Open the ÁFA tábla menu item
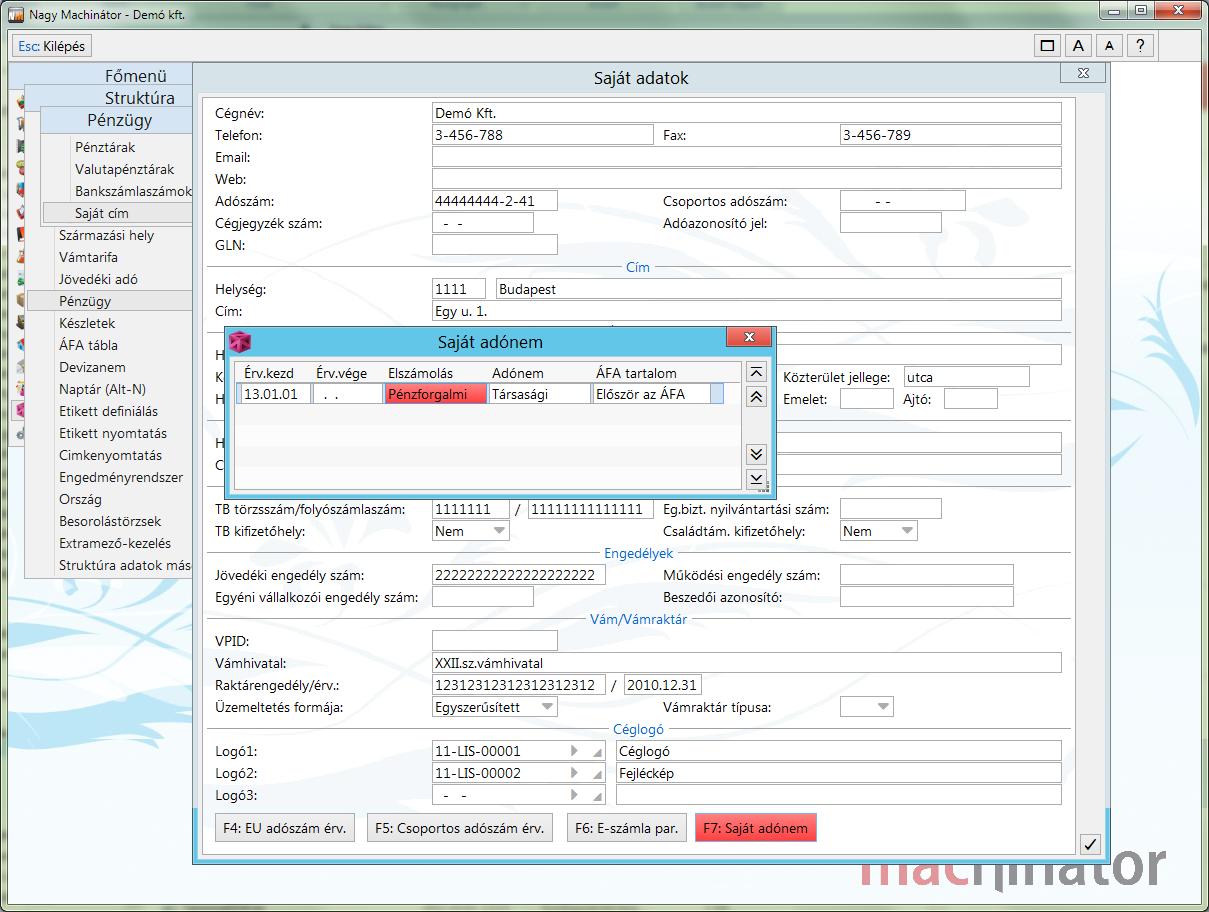The image size is (1209, 912). 88,345
